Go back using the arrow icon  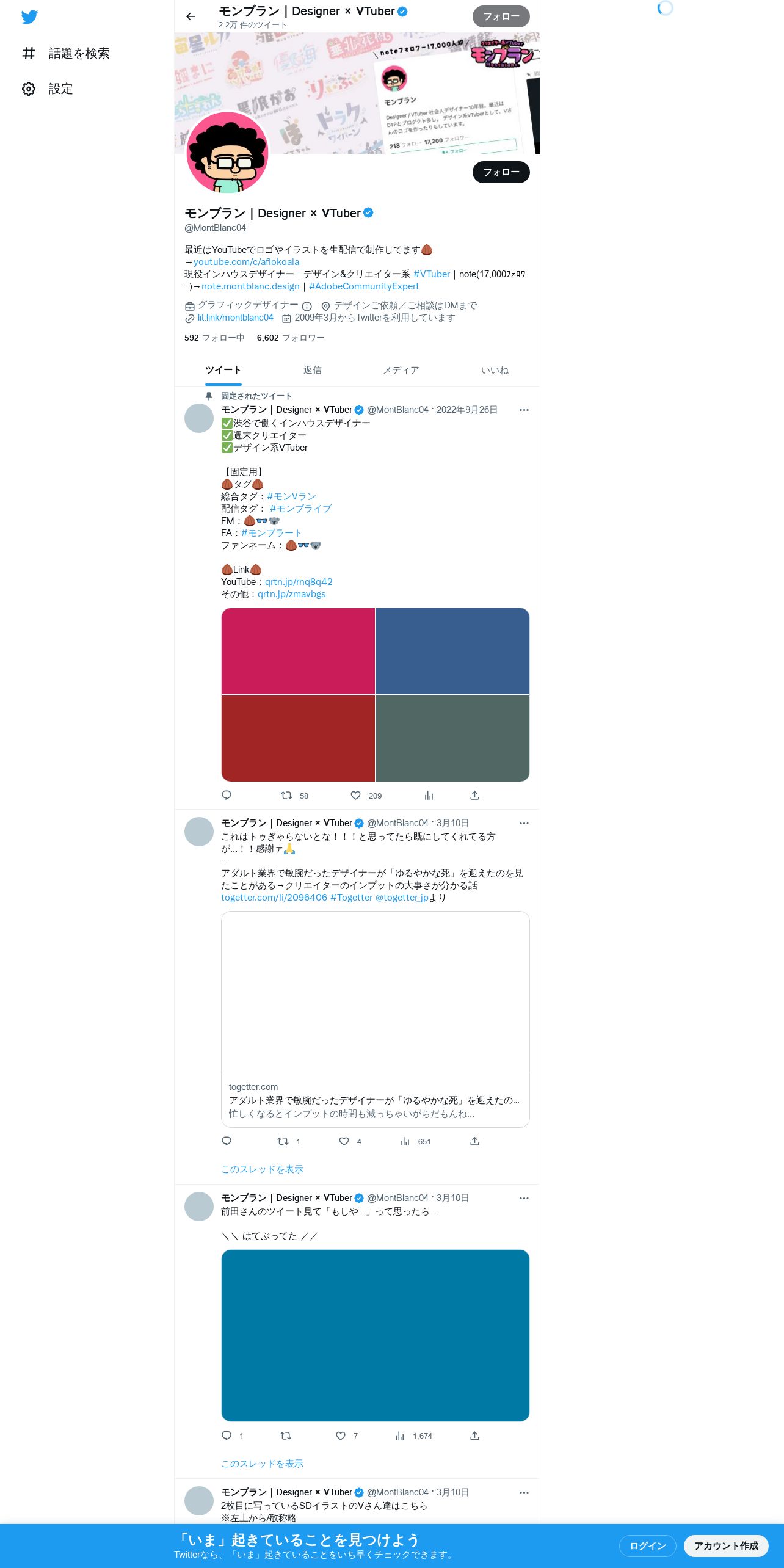(191, 16)
